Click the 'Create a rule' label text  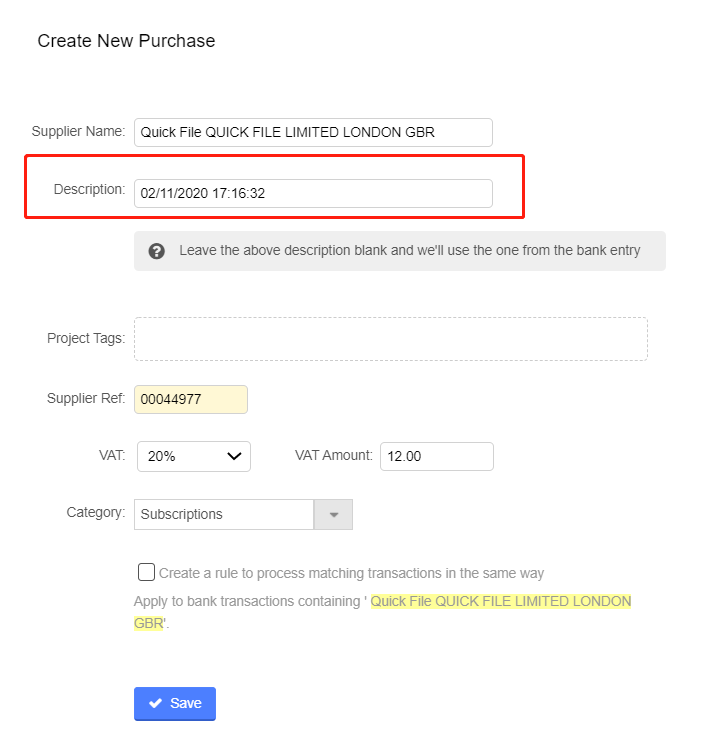(351, 574)
